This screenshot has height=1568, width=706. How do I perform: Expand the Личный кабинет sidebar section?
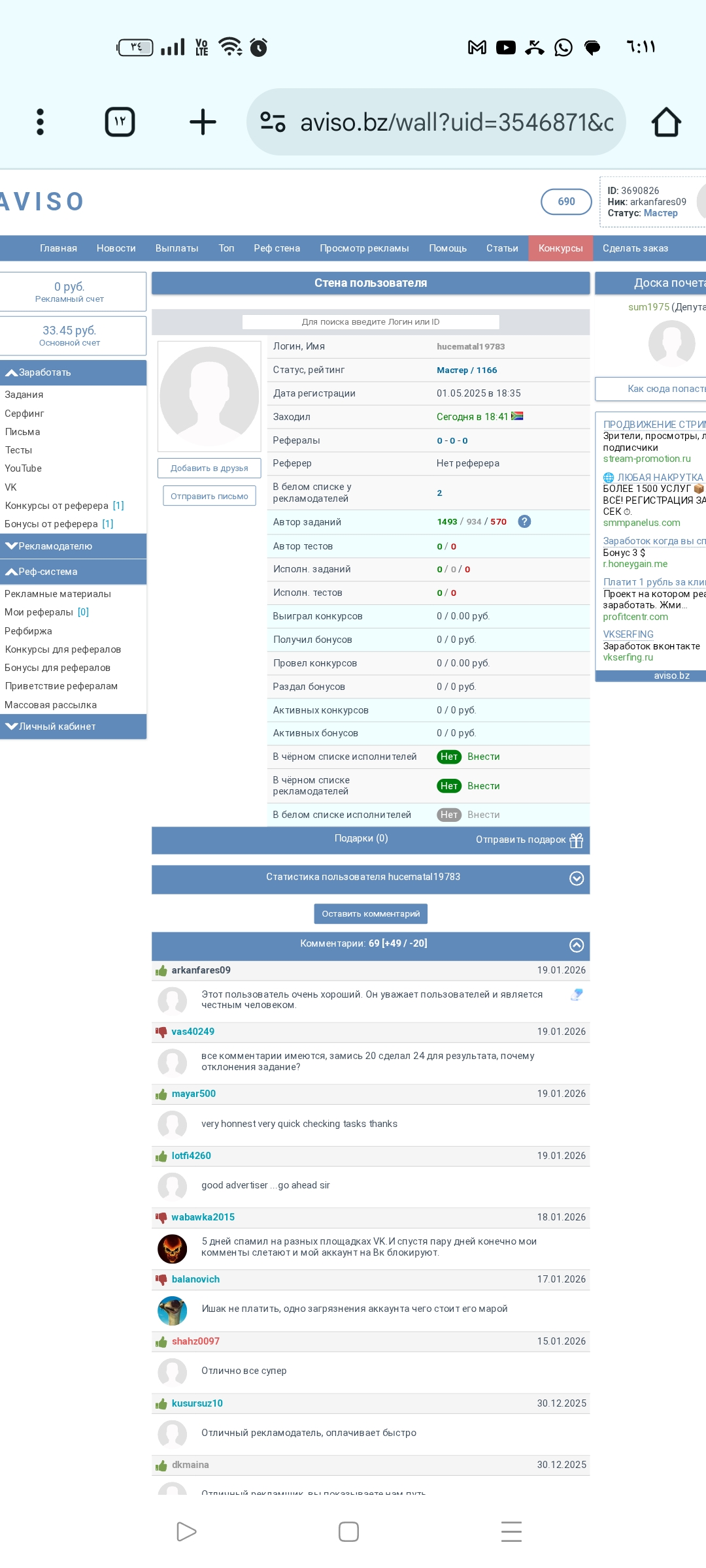point(73,727)
